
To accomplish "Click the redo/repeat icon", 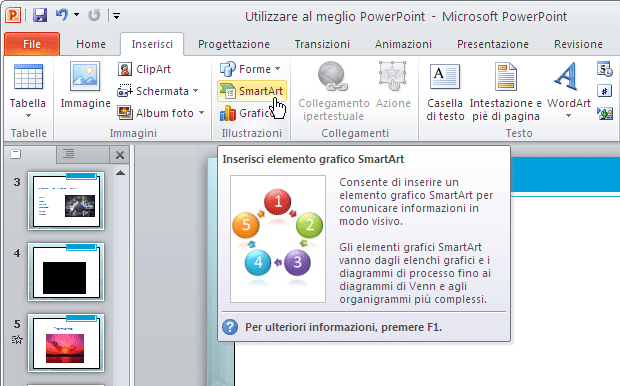I will coord(94,15).
